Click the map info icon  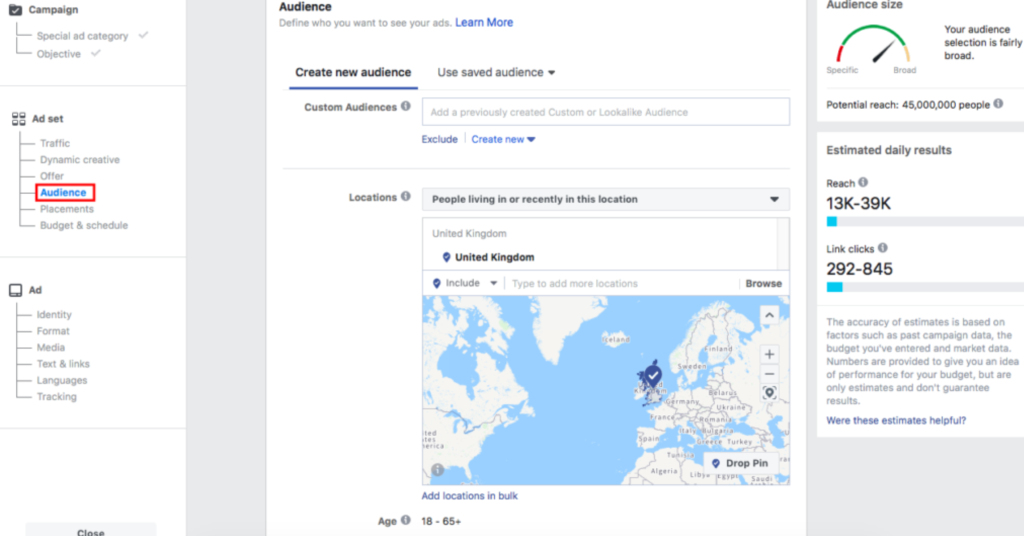point(438,469)
